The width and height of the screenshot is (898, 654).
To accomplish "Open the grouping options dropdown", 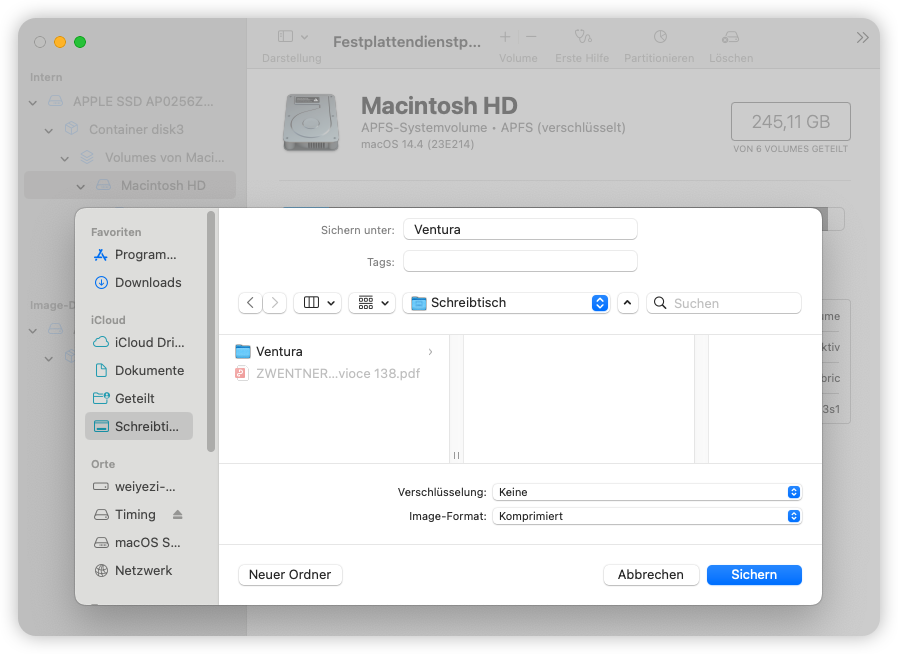I will [372, 303].
